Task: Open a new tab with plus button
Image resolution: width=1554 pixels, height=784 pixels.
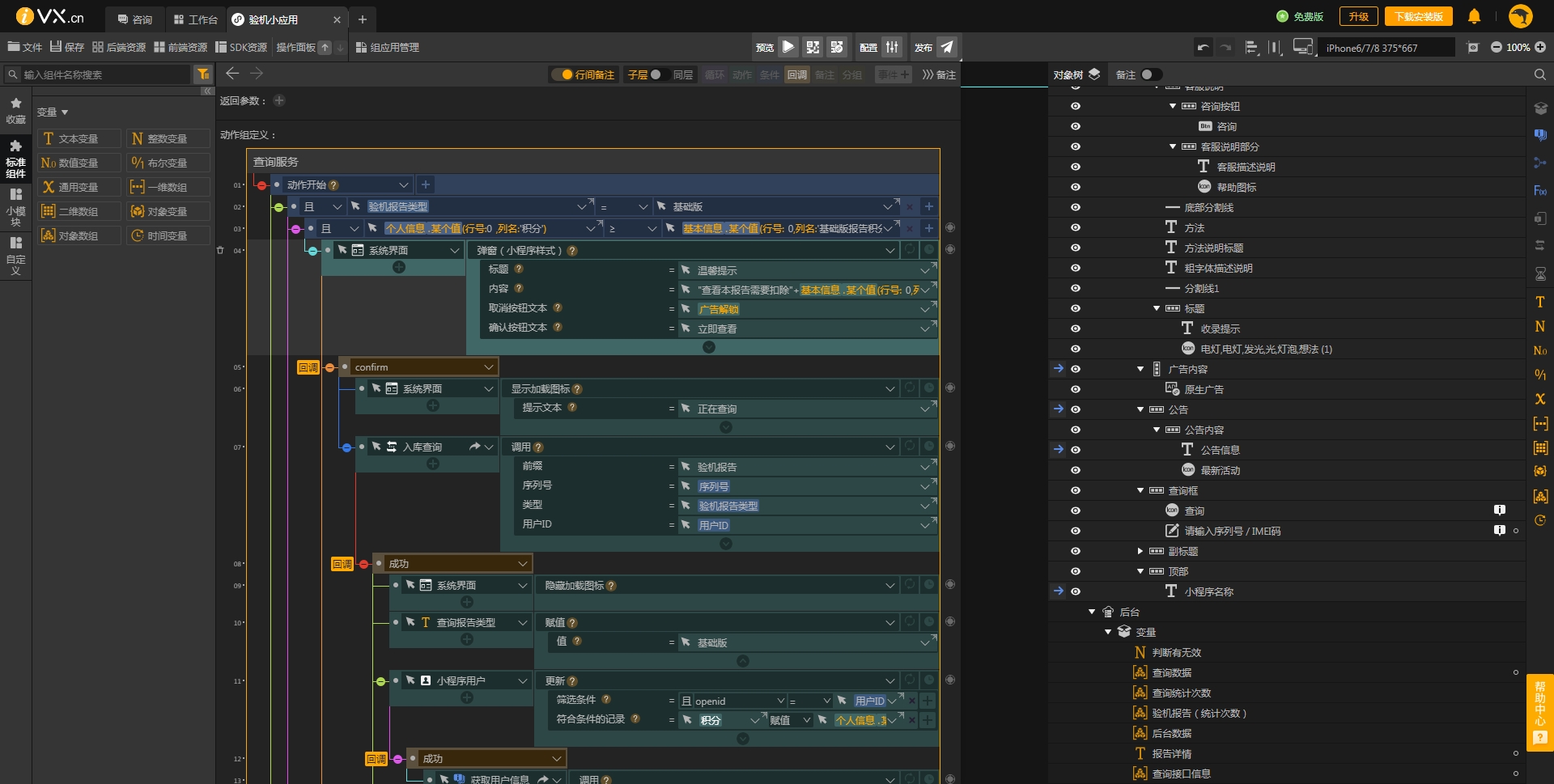Action: 363,19
